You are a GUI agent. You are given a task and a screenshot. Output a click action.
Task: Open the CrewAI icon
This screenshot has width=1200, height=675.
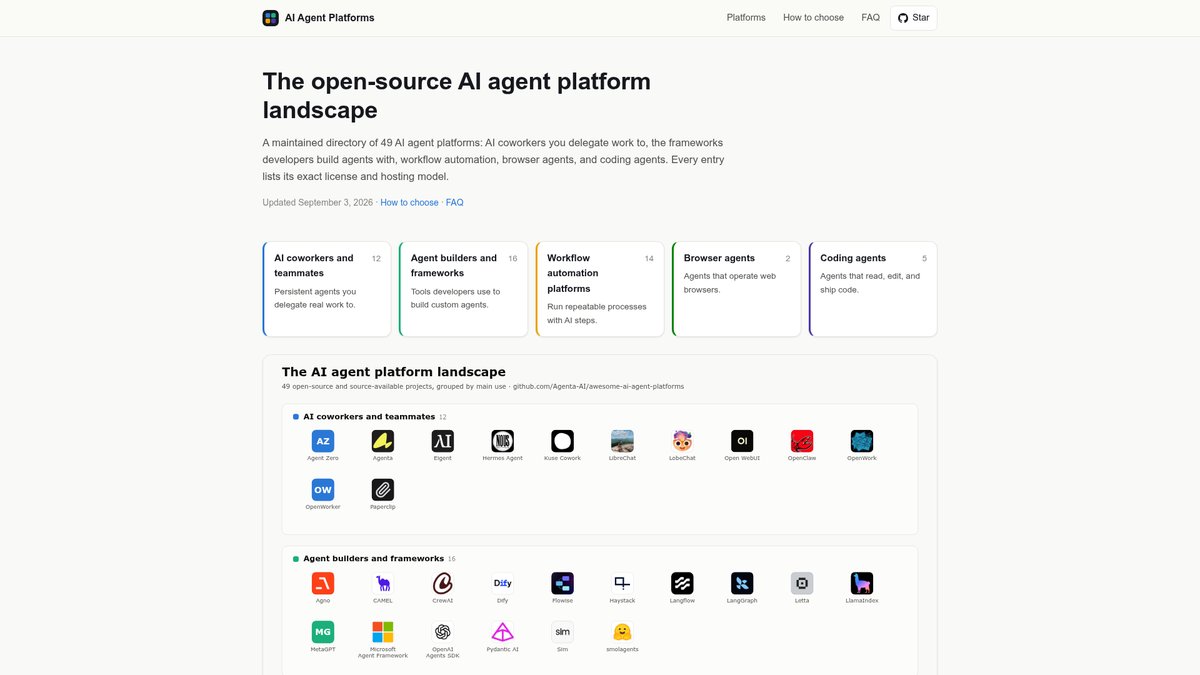[x=443, y=583]
